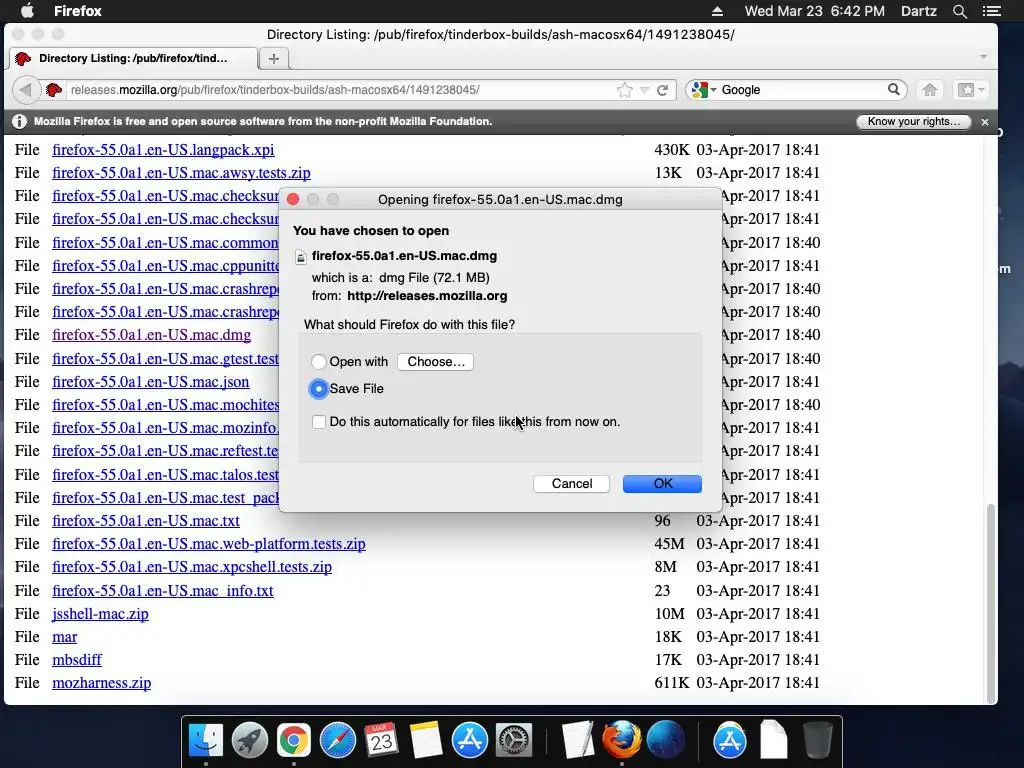Close the Opening firefox dialog
This screenshot has width=1024, height=768.
(x=293, y=199)
